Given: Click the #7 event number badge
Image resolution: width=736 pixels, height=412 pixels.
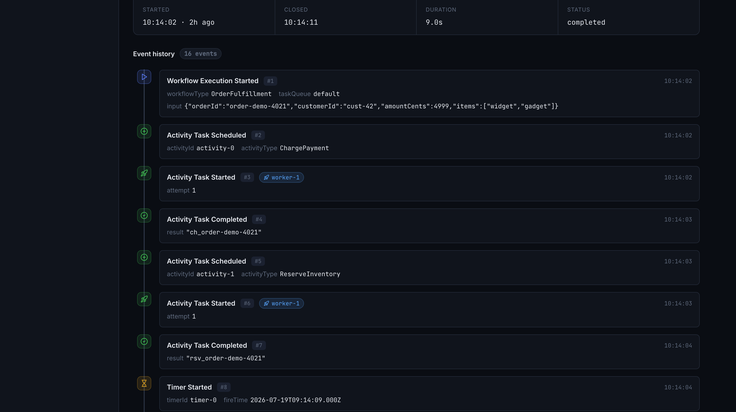Looking at the screenshot, I should (259, 345).
